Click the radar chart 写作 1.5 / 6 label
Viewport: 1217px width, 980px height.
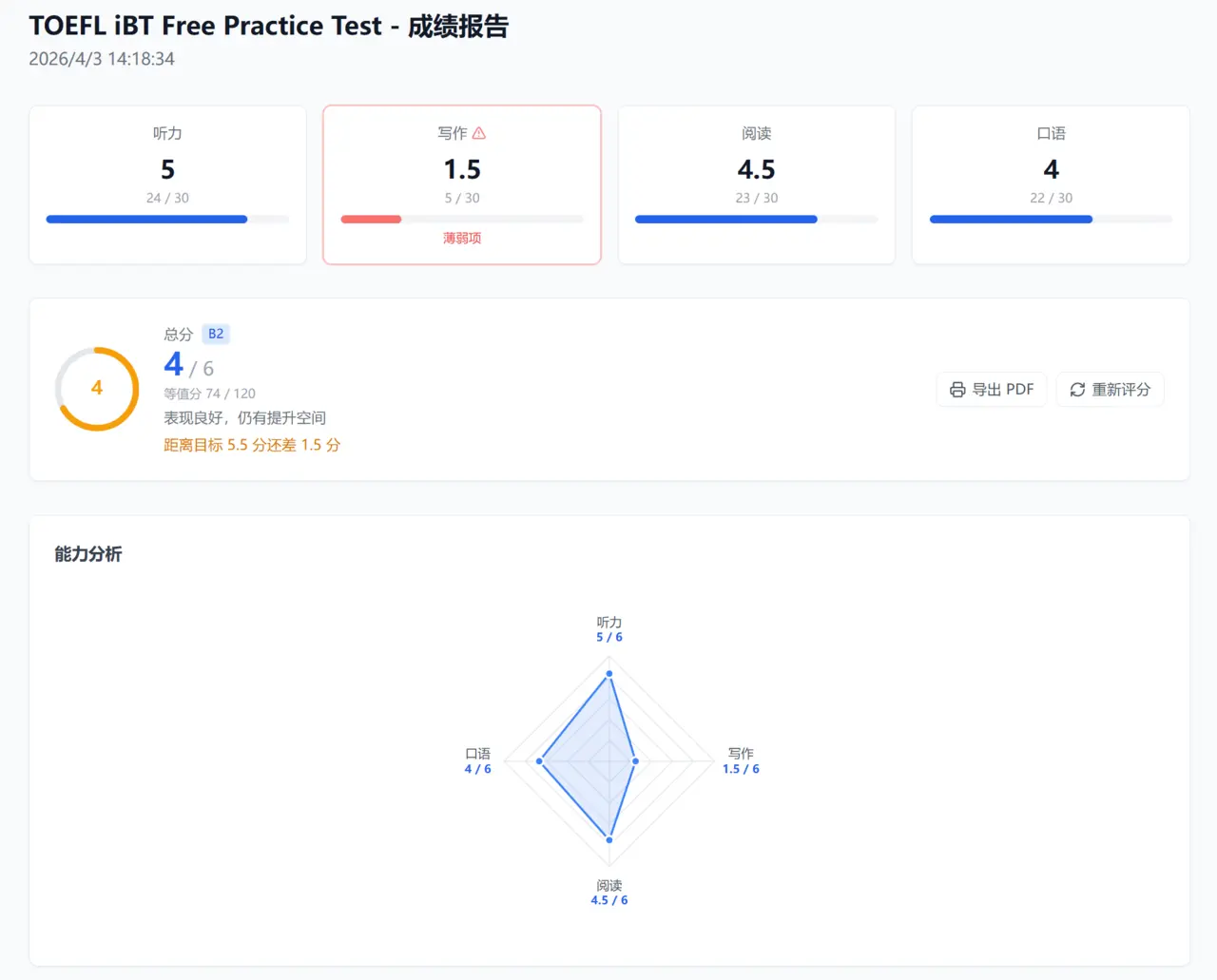point(741,760)
